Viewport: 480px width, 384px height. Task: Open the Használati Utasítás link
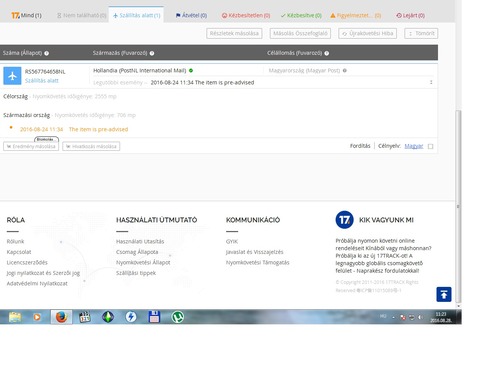pyautogui.click(x=140, y=241)
